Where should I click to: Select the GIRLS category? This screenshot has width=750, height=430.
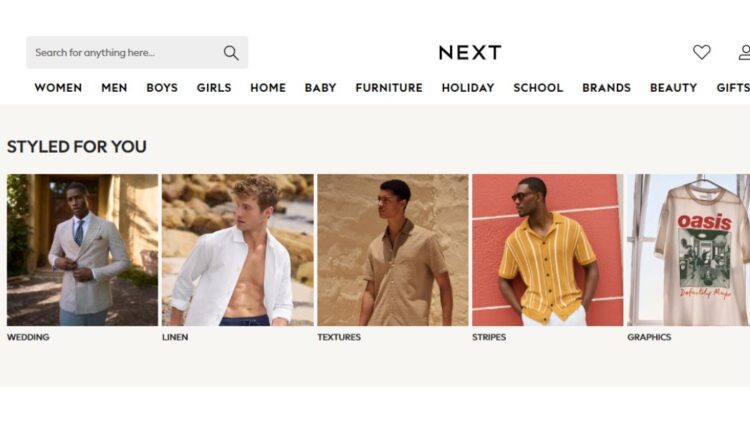pyautogui.click(x=214, y=88)
